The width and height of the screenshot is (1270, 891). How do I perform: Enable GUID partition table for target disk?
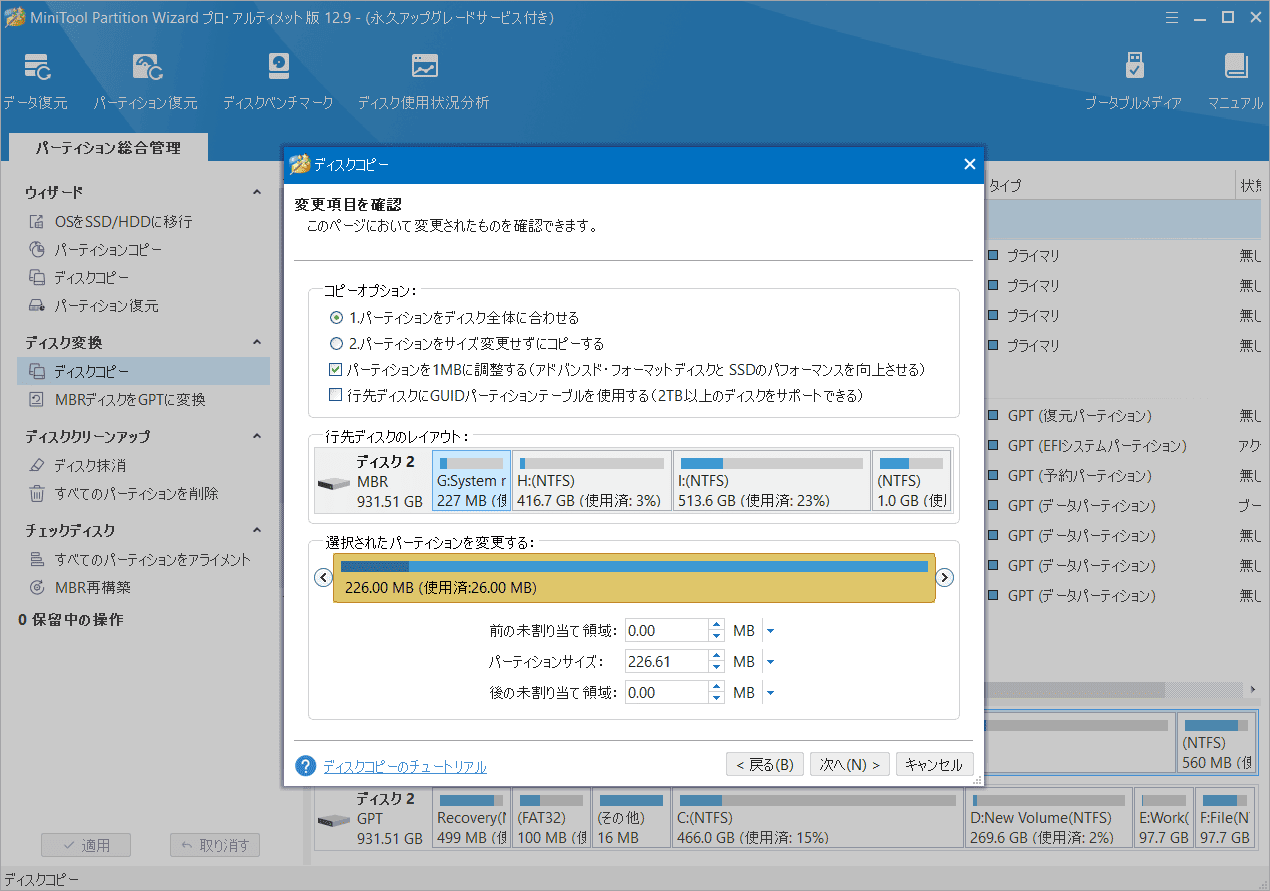[336, 395]
